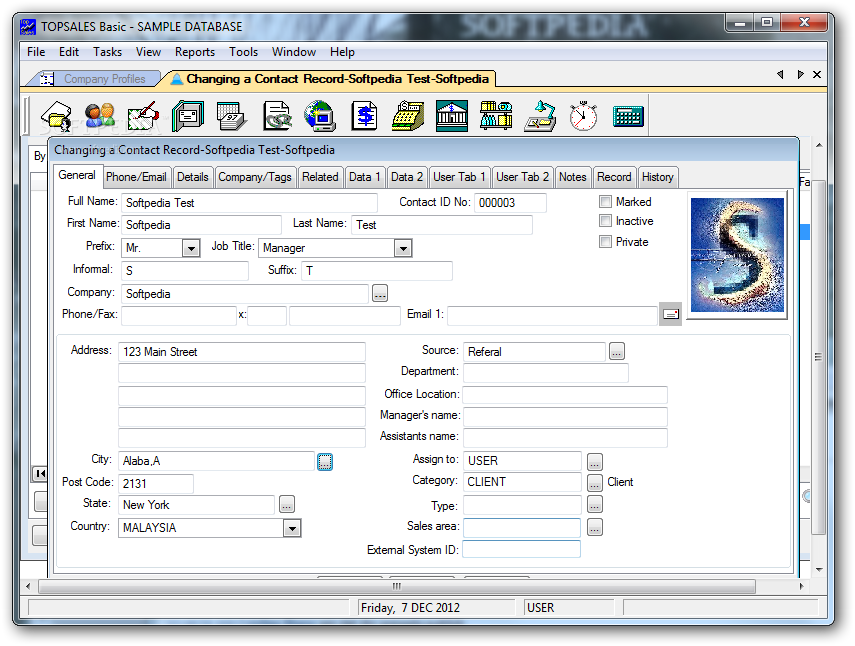
Task: Click the desk lamp icon
Action: pos(540,116)
